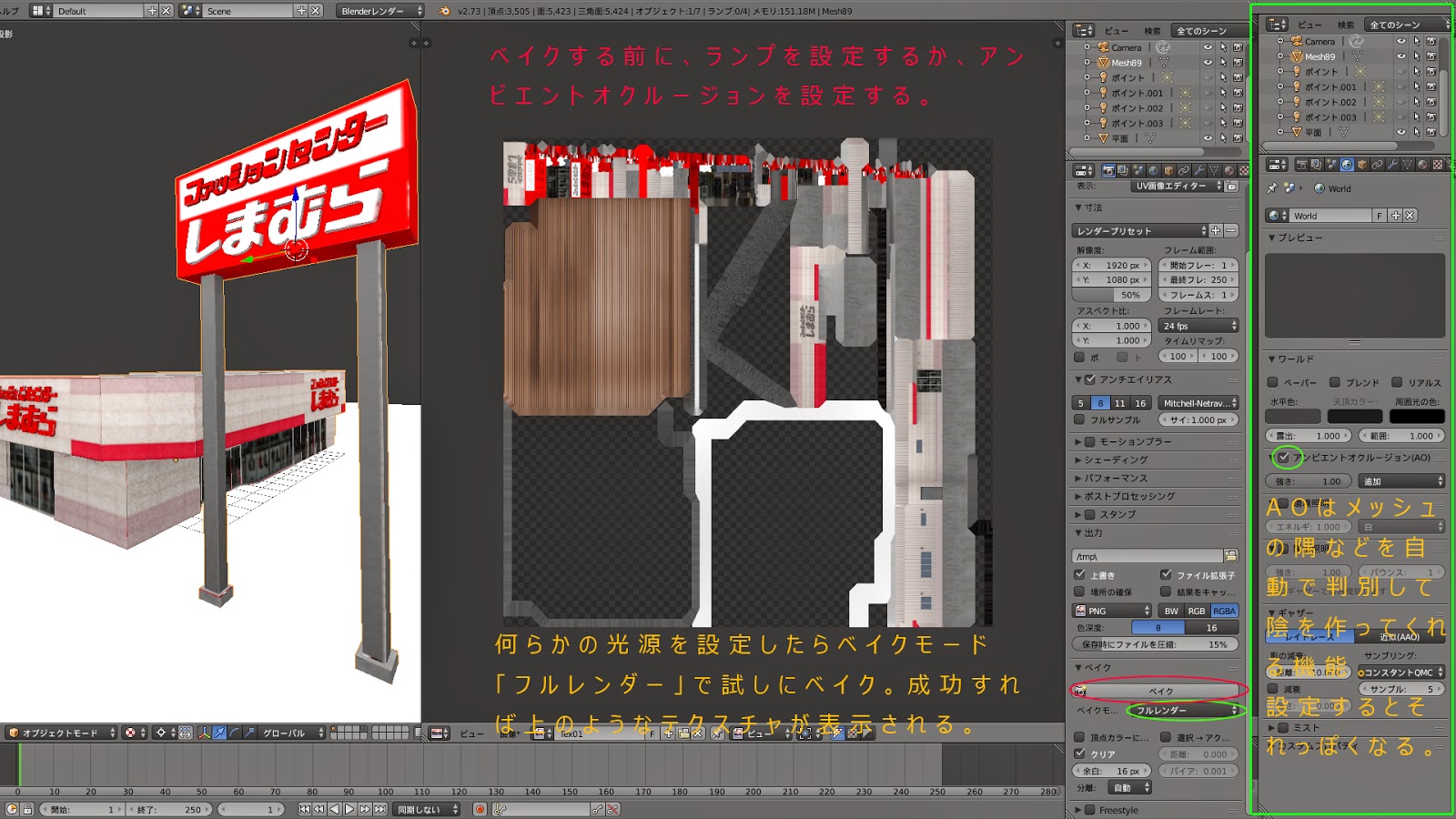This screenshot has width=1456, height=819.
Task: Unlink the World datablock with the X icon
Action: pos(1410,216)
